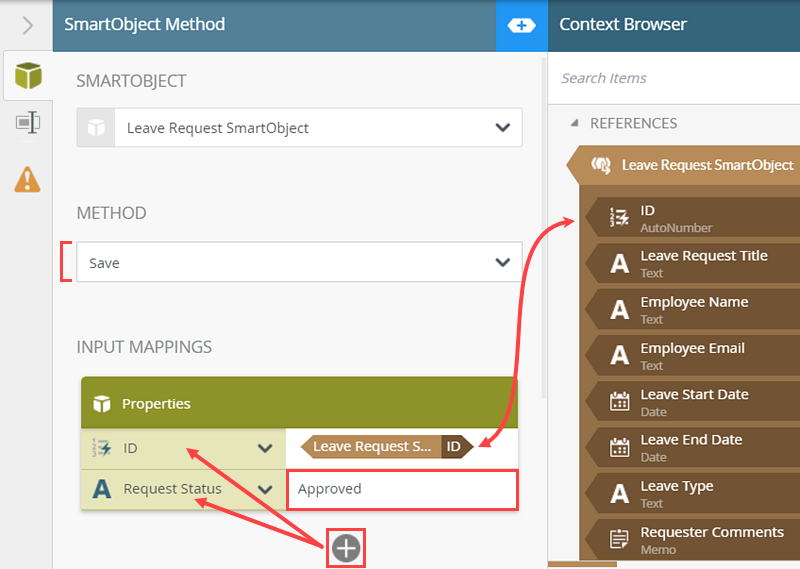Open the SmartObject cube tab
This screenshot has width=800, height=569.
click(x=28, y=76)
